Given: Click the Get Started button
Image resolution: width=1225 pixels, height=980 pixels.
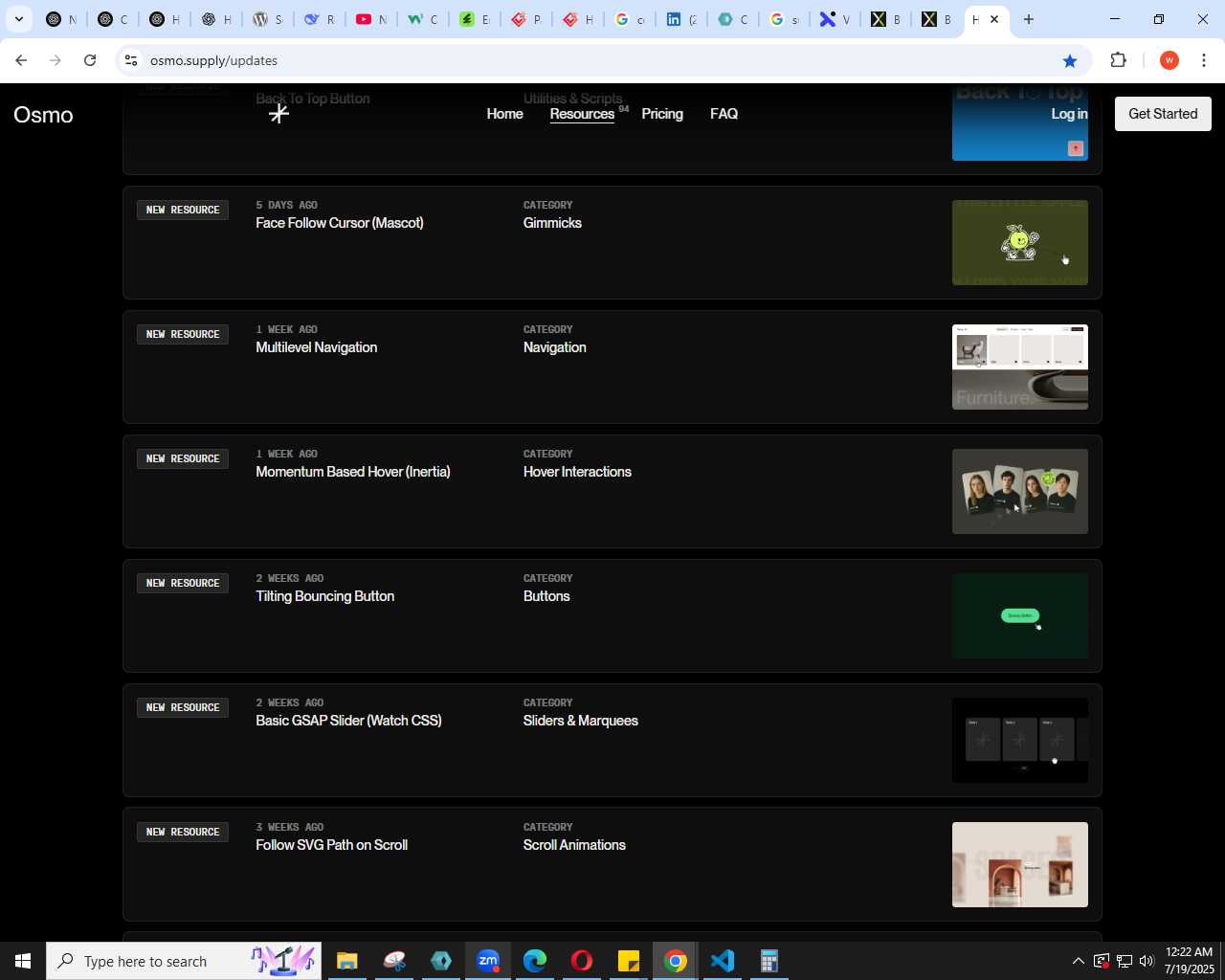Looking at the screenshot, I should coord(1163,114).
